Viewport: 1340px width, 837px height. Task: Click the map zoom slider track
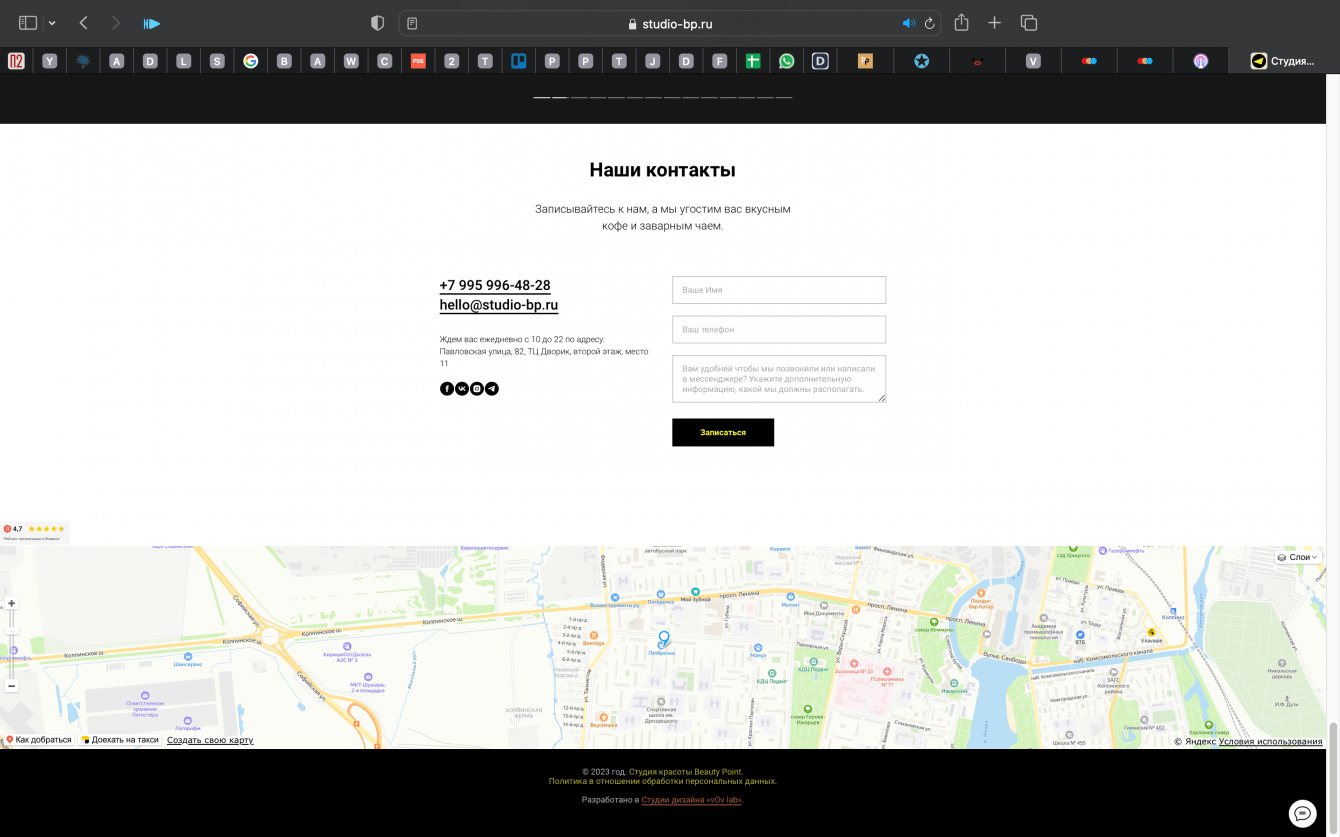(11, 645)
